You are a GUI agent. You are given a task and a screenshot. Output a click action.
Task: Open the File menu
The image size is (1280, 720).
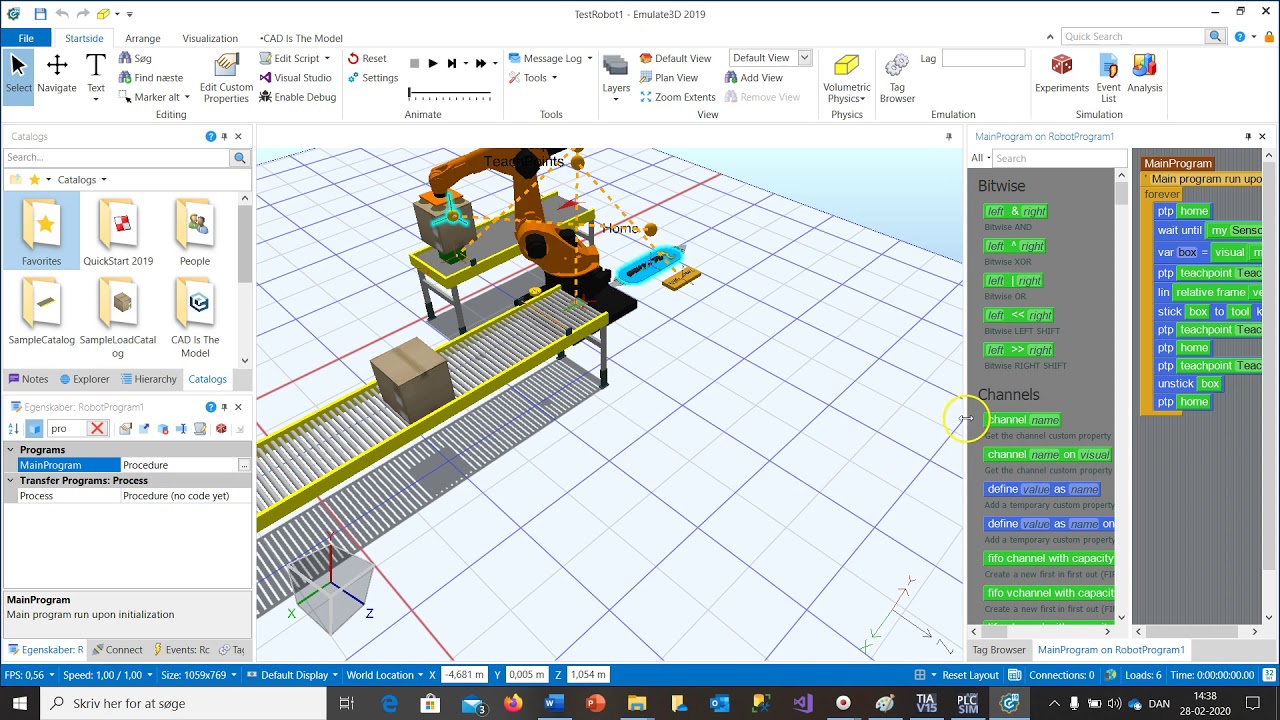coord(26,38)
